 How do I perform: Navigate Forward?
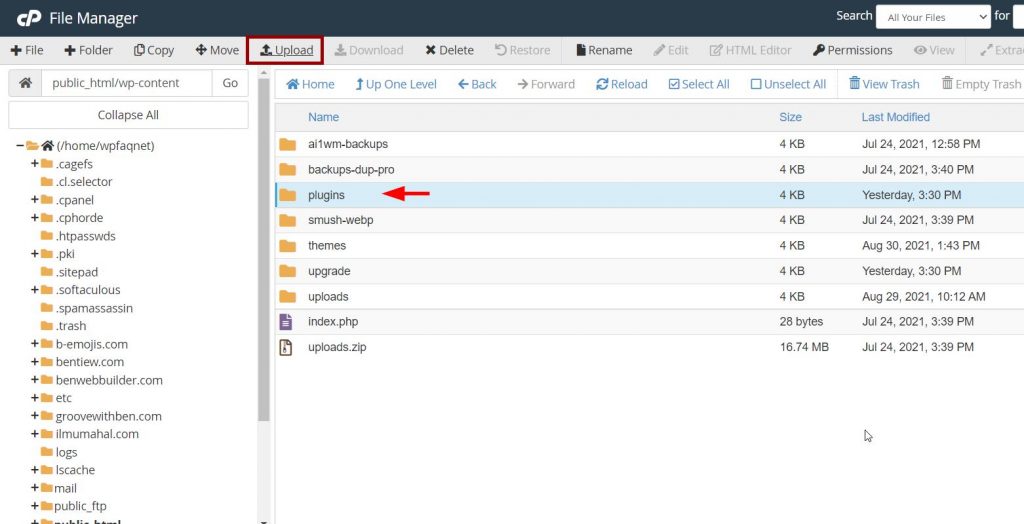click(546, 84)
